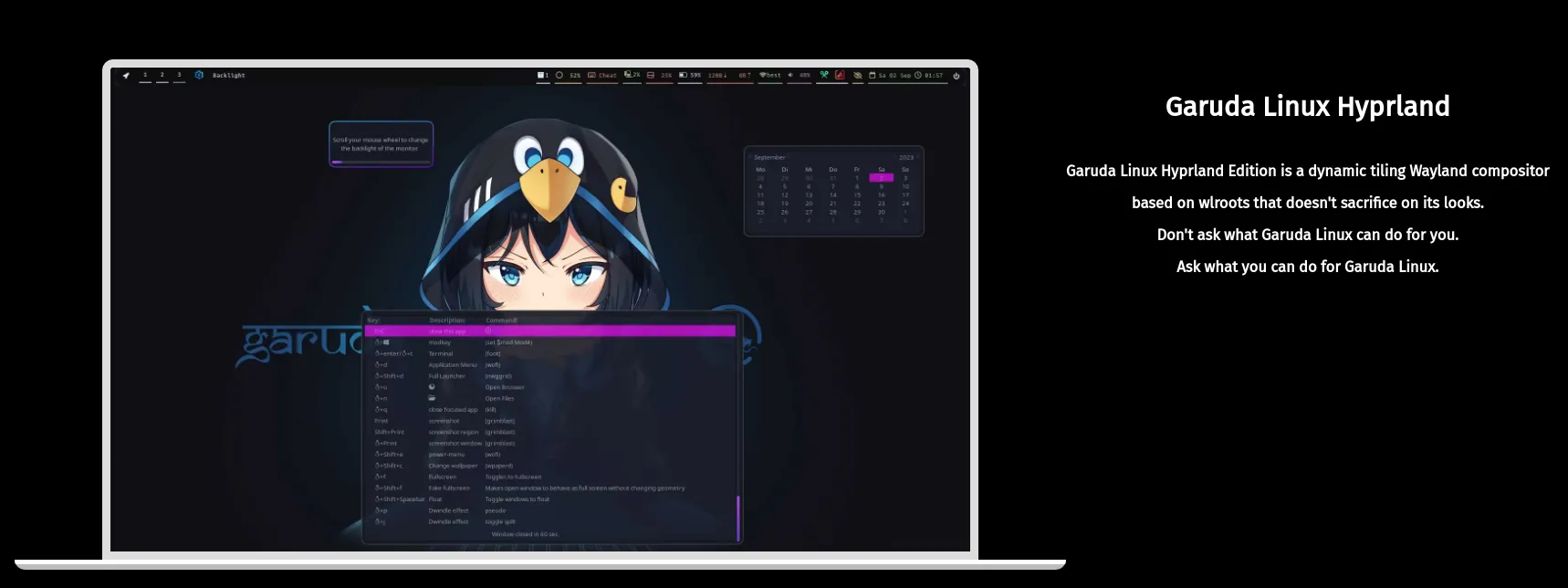This screenshot has height=588, width=1568.
Task: Click the Backlight label in the bar
Action: (229, 76)
